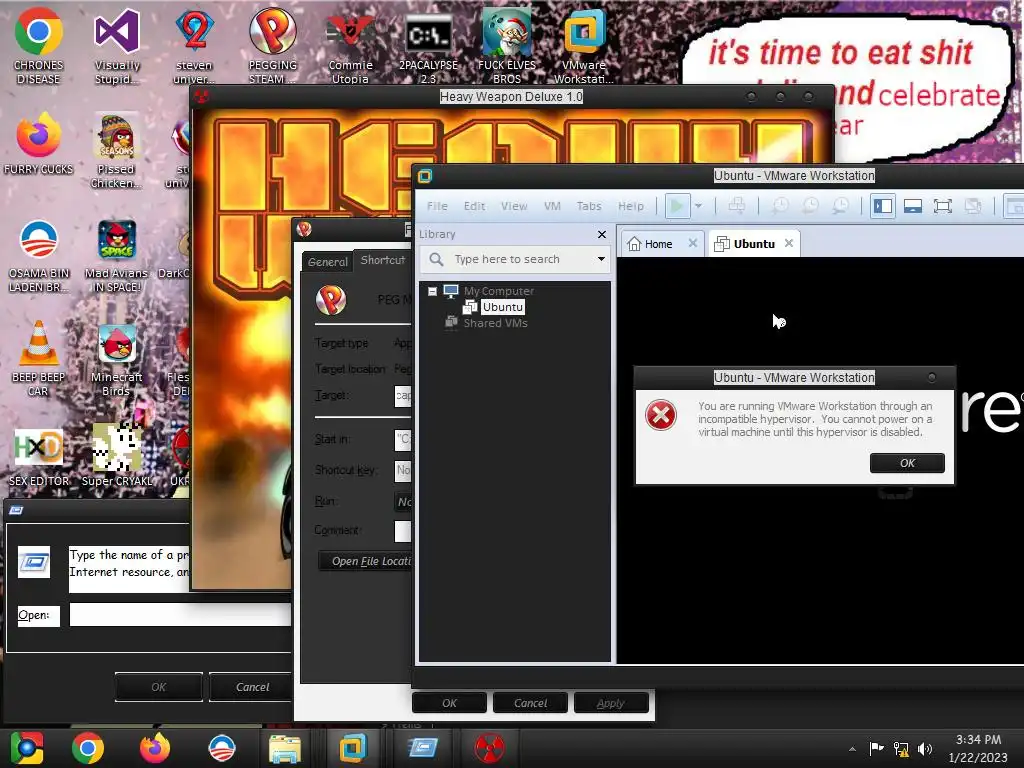1024x768 pixels.
Task: Open the power options dropdown arrow beside play
Action: click(698, 206)
